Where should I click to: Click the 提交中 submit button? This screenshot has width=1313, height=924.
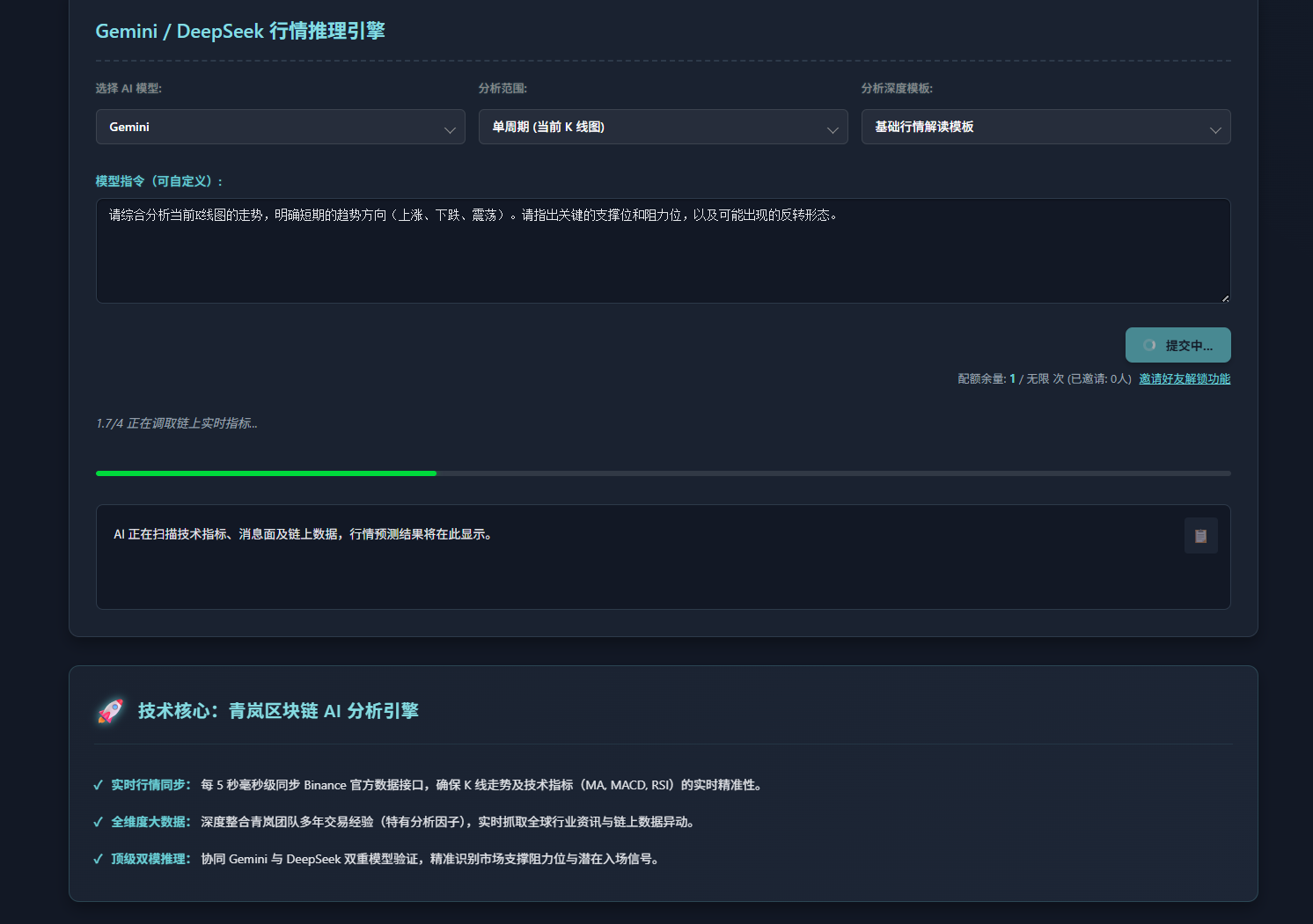point(1177,345)
